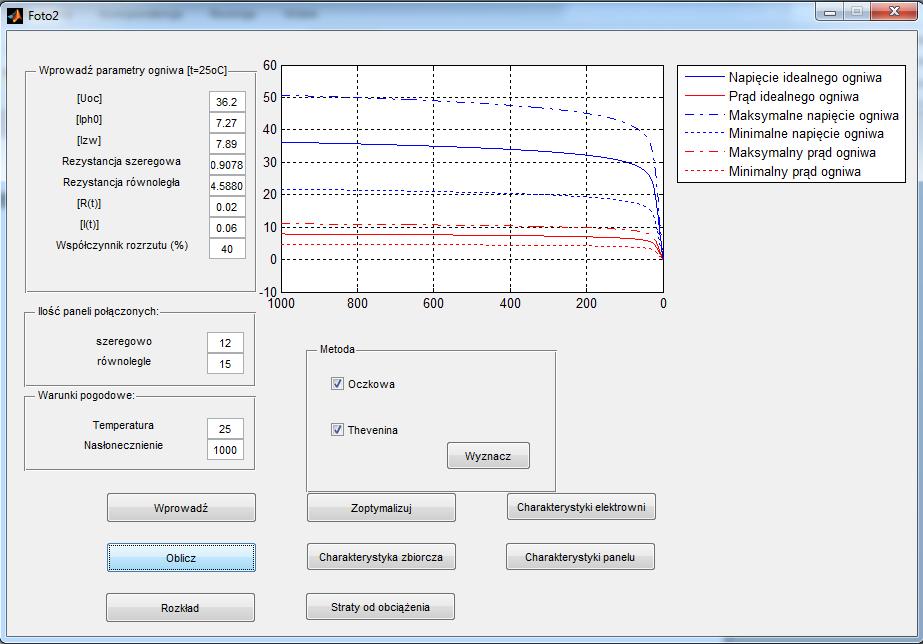
Task: Click legend entry Minimalne napięcie ogniwa
Action: coord(784,134)
